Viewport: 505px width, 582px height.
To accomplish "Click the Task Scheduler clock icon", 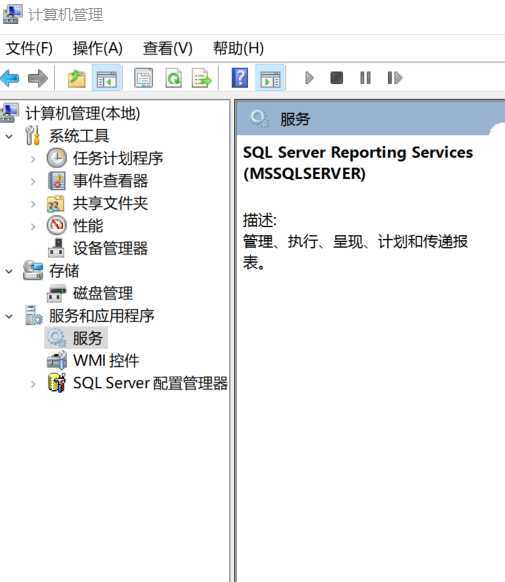I will 56,158.
